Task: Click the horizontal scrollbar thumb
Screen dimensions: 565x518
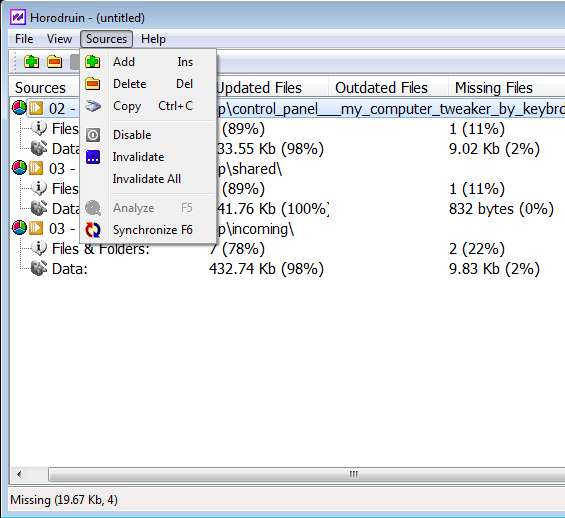Action: tap(307, 474)
